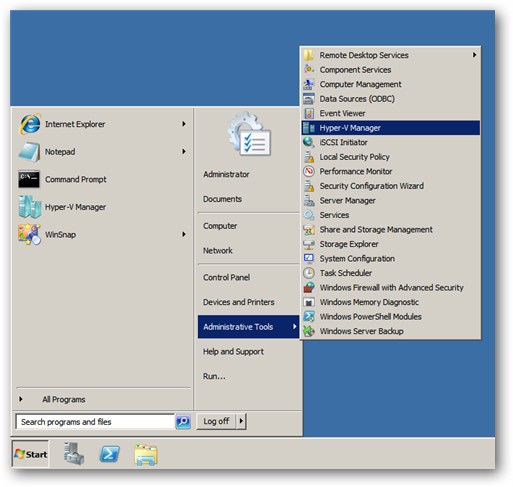The image size is (513, 487).
Task: Click the Storage Explorer icon
Action: [309, 244]
